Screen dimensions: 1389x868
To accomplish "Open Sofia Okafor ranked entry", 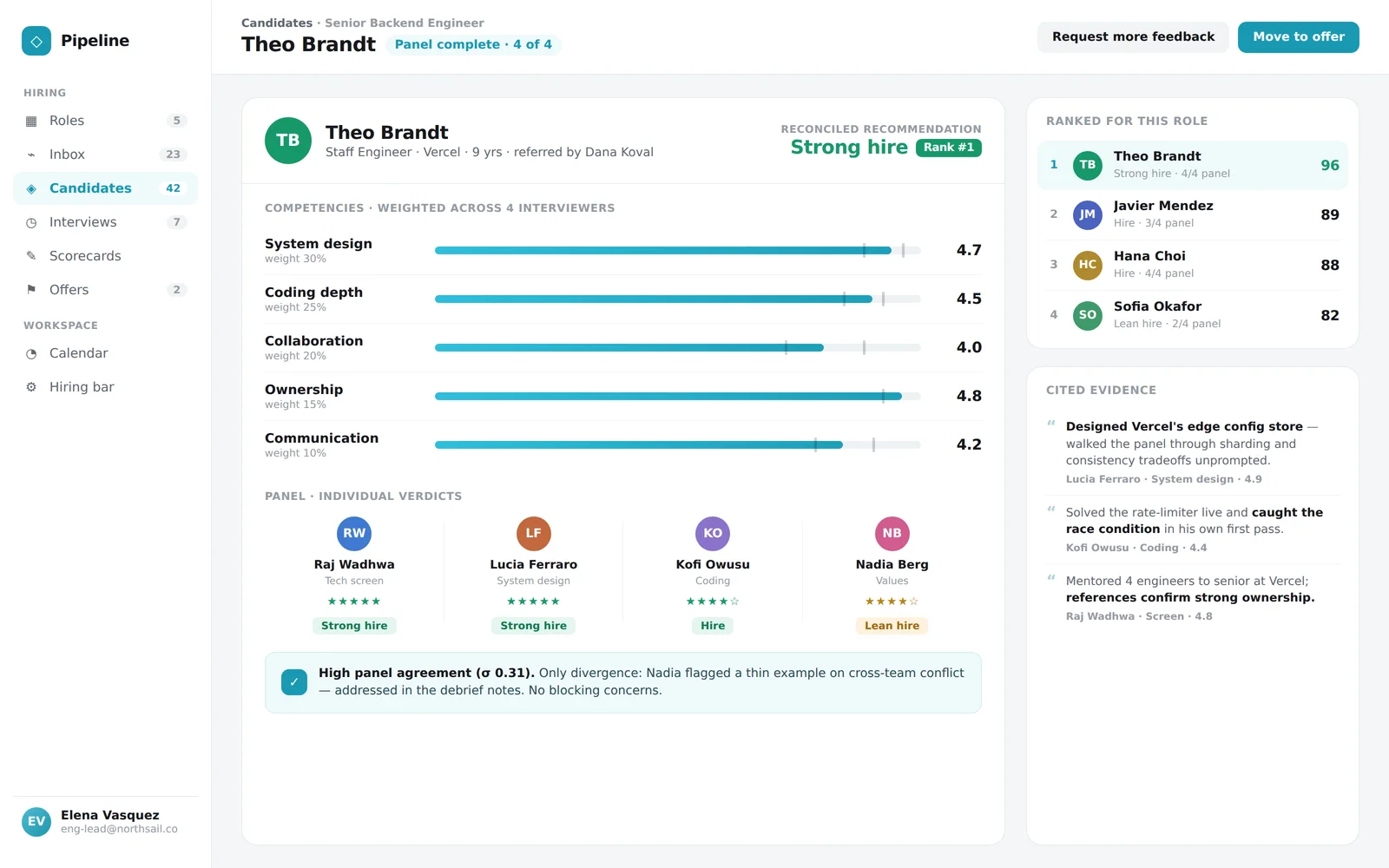I will (1192, 315).
